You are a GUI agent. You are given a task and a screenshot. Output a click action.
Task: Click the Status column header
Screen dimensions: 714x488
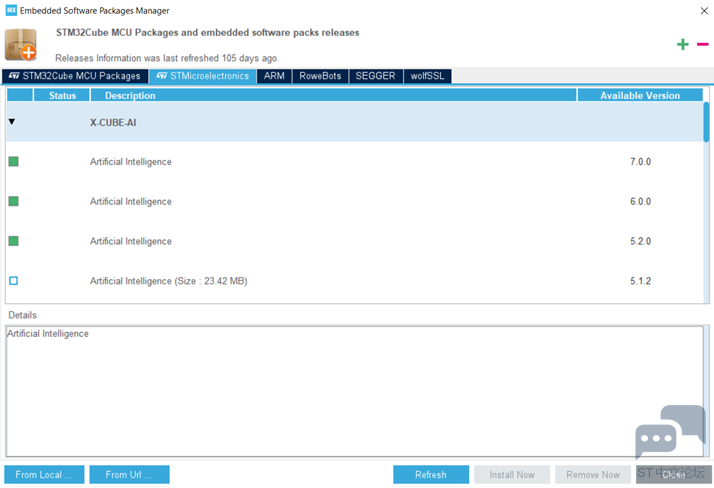tap(62, 95)
